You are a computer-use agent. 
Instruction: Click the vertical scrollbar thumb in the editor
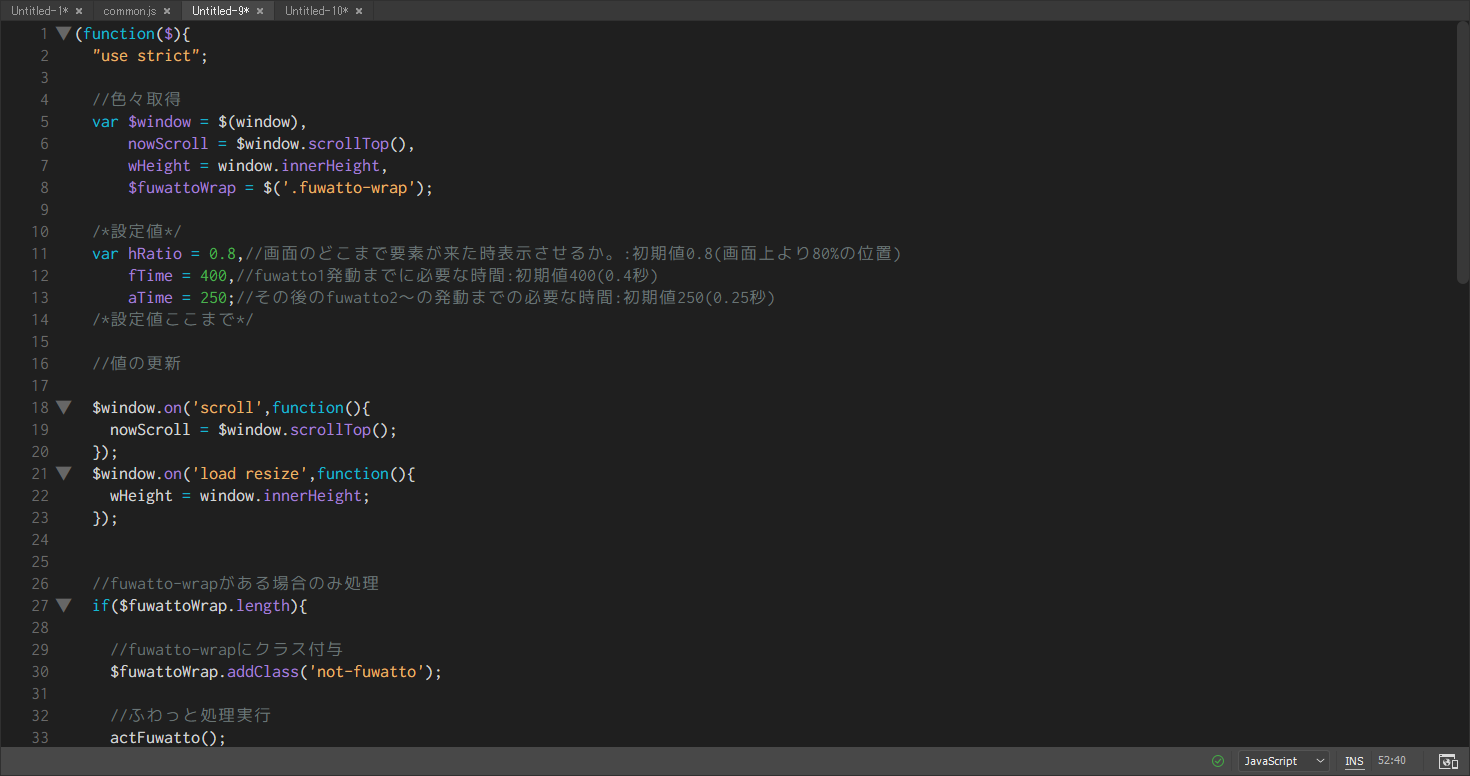(1462, 155)
